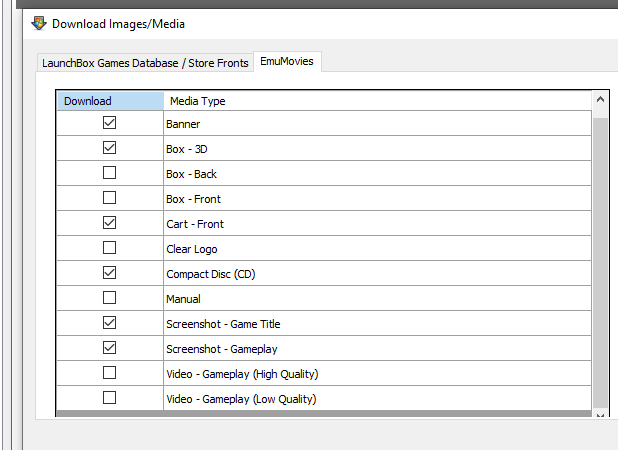
Task: Select the Clear Logo row text
Action: (x=192, y=249)
